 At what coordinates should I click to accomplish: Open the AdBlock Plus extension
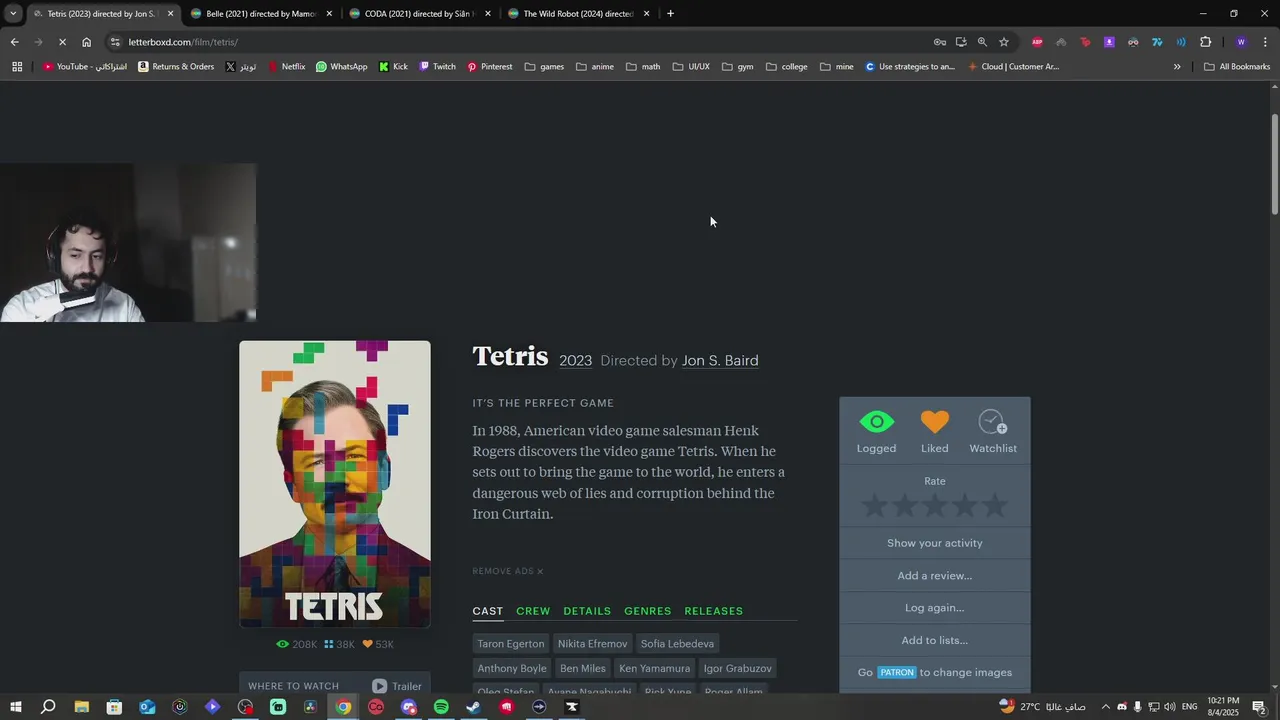click(x=1037, y=42)
